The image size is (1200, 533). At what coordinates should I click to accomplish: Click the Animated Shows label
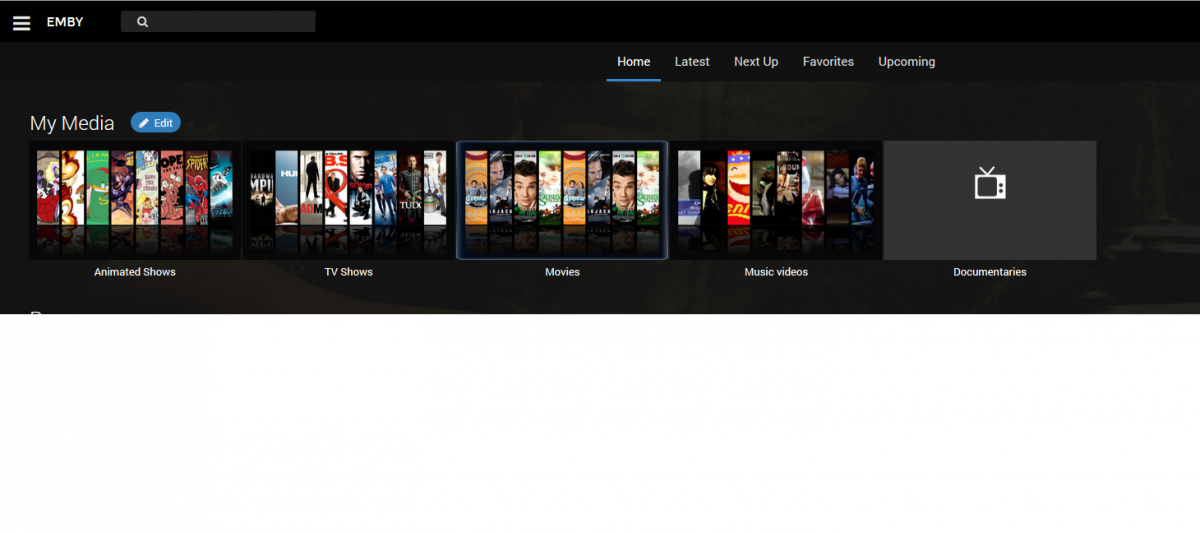135,272
